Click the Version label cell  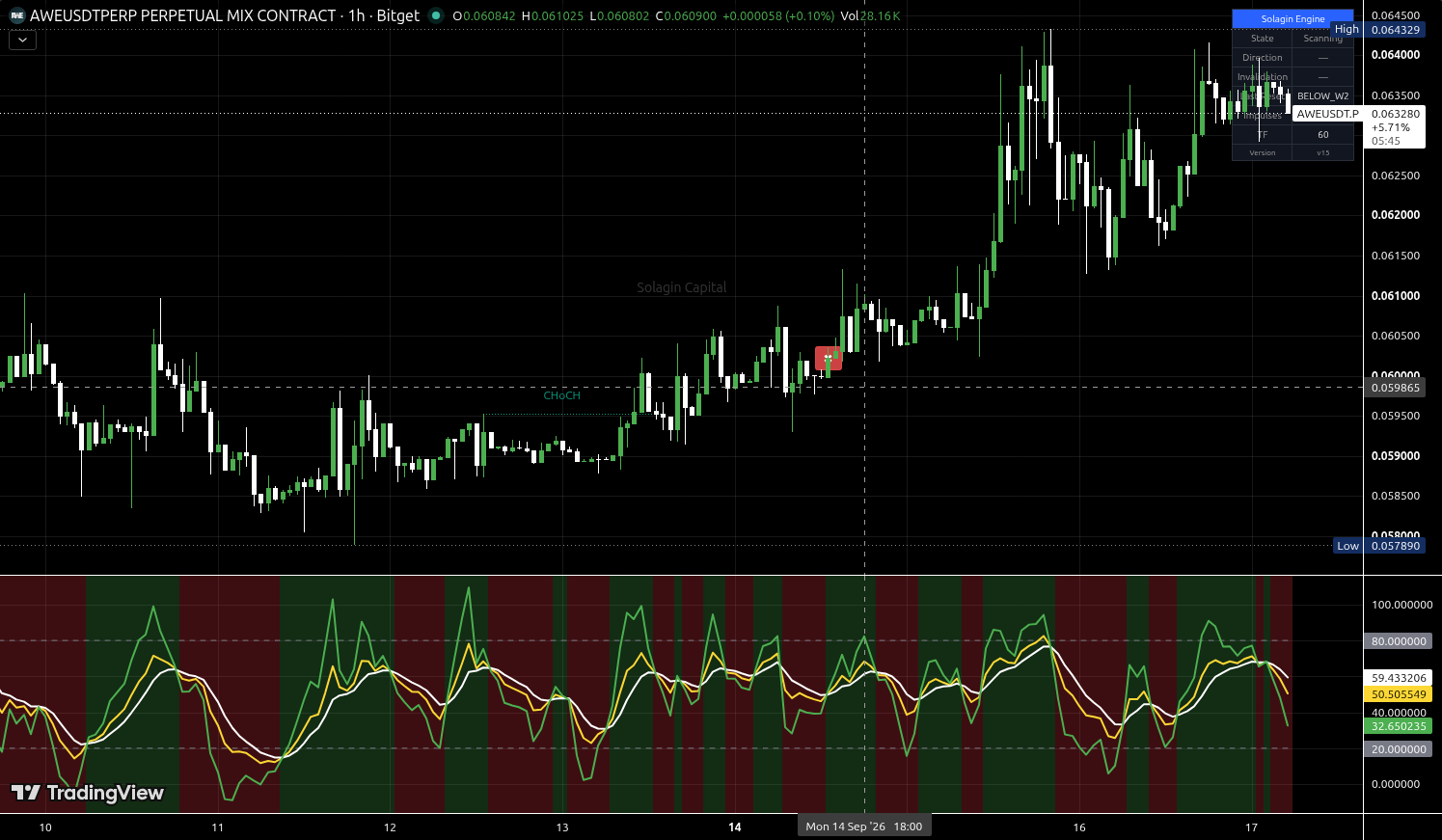point(1263,152)
